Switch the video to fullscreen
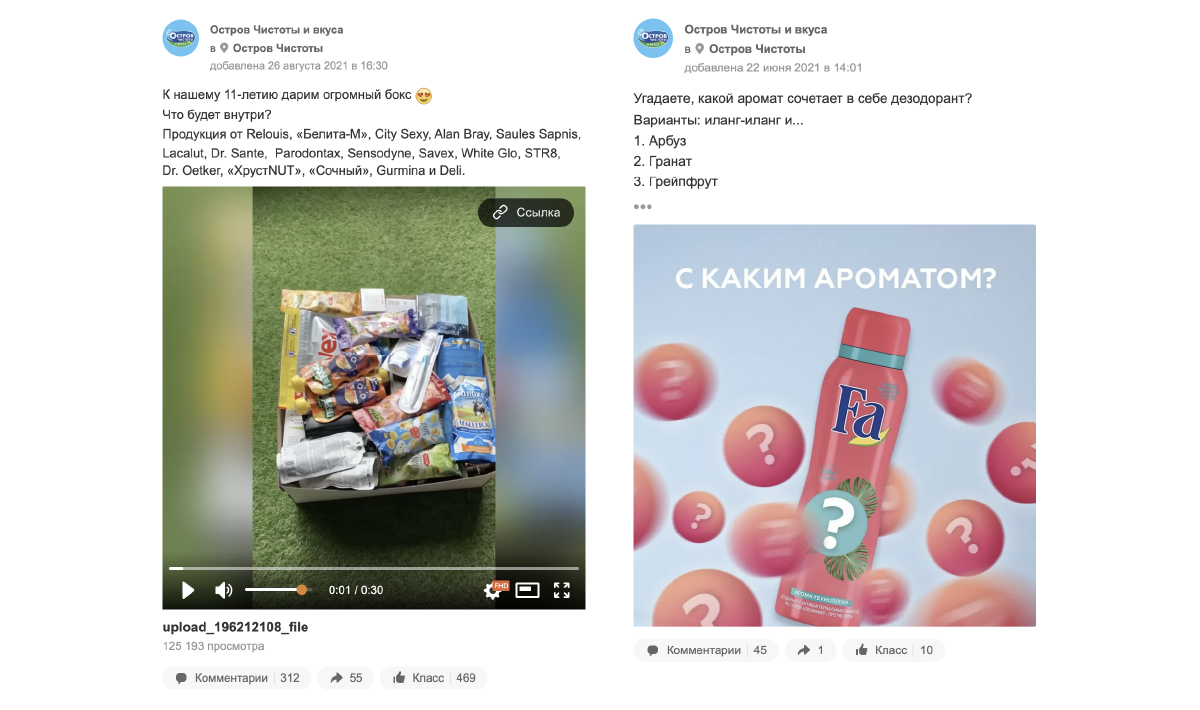1200x710 pixels. click(x=562, y=590)
